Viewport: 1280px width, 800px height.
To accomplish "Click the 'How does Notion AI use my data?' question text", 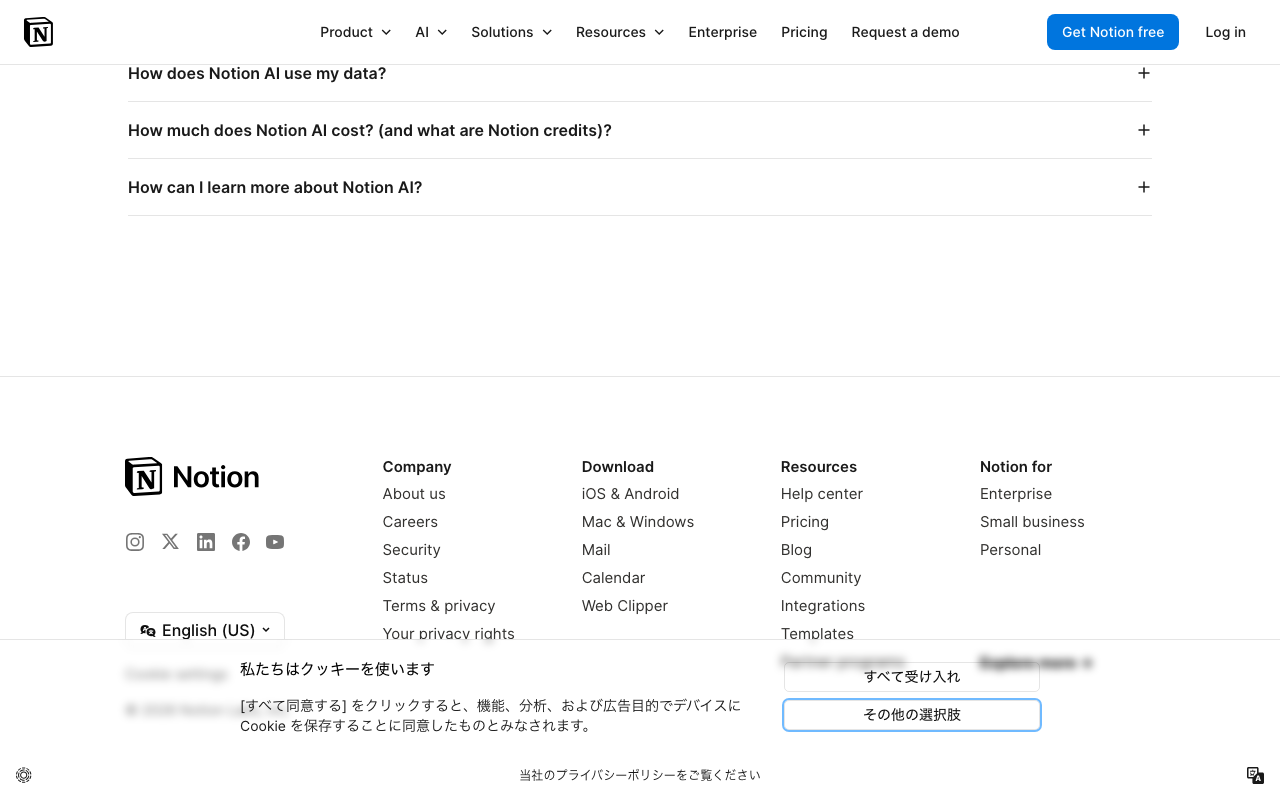I will [x=257, y=73].
